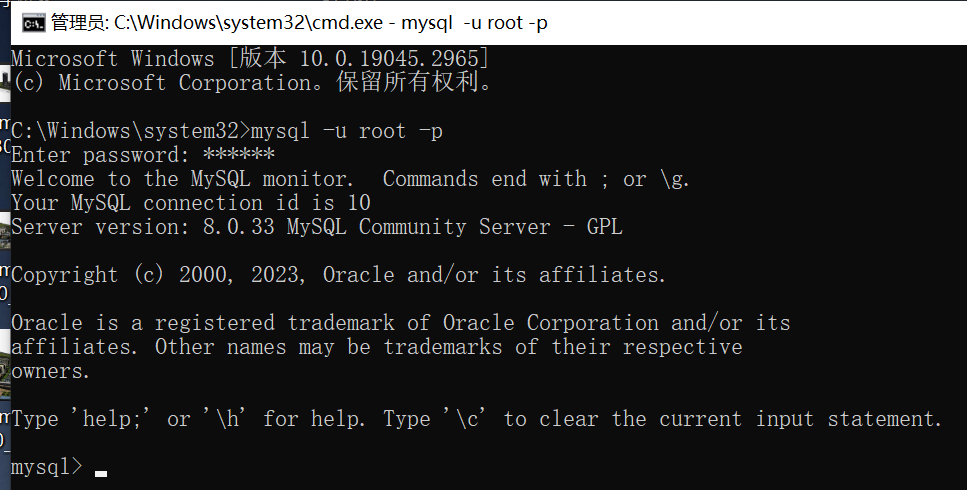Click the Welcome to the MySQL monitor line
Image resolution: width=967 pixels, height=490 pixels.
[x=350, y=179]
